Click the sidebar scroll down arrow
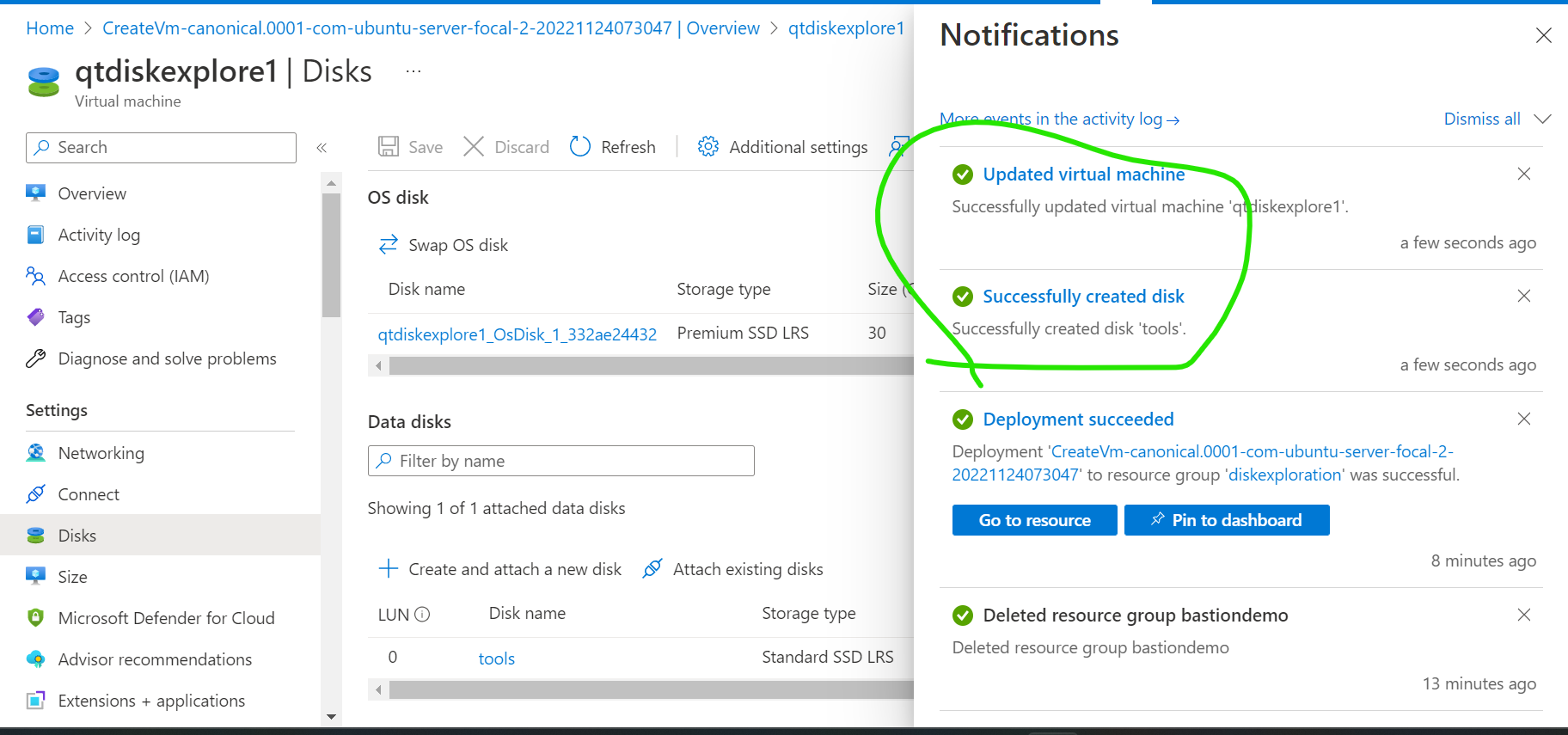 [332, 716]
